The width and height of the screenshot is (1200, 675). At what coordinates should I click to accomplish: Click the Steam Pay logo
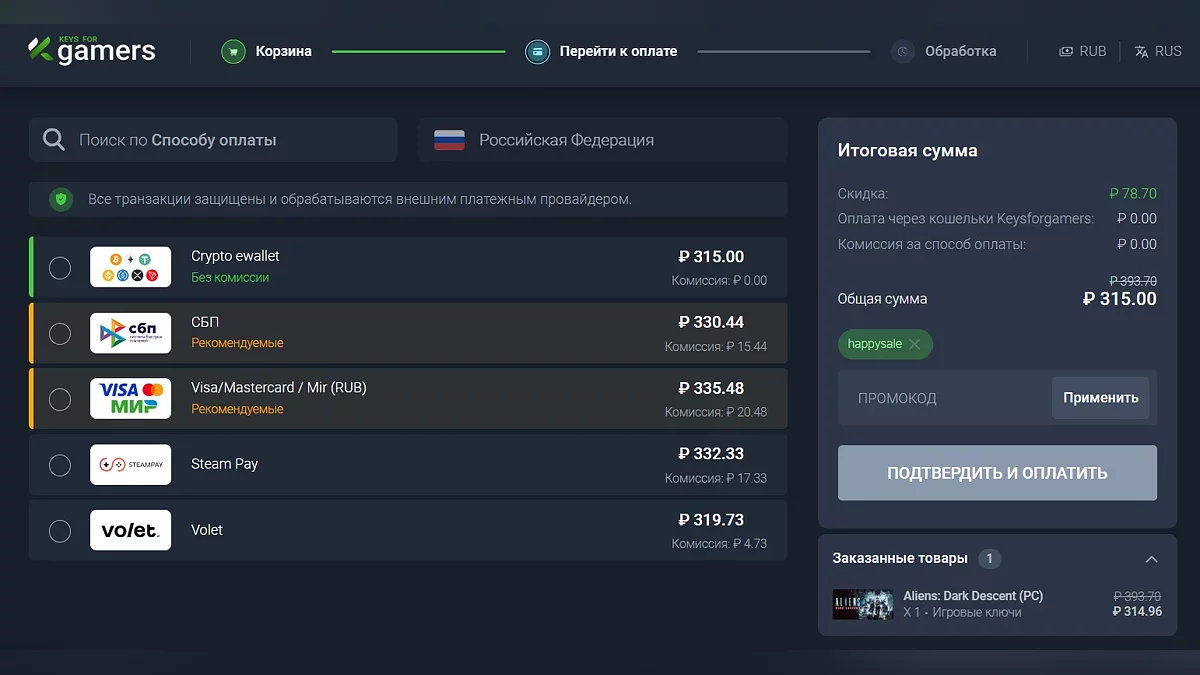[130, 465]
